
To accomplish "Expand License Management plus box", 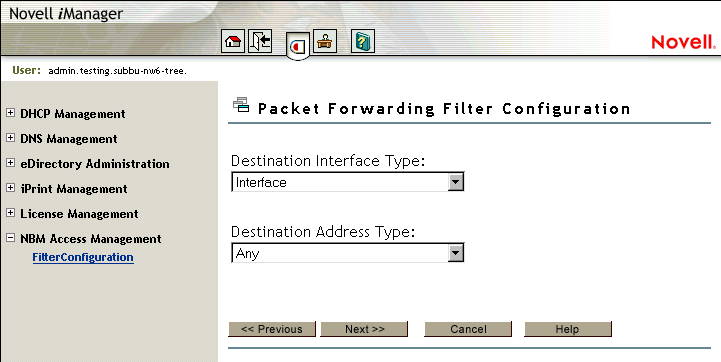I will pyautogui.click(x=11, y=213).
